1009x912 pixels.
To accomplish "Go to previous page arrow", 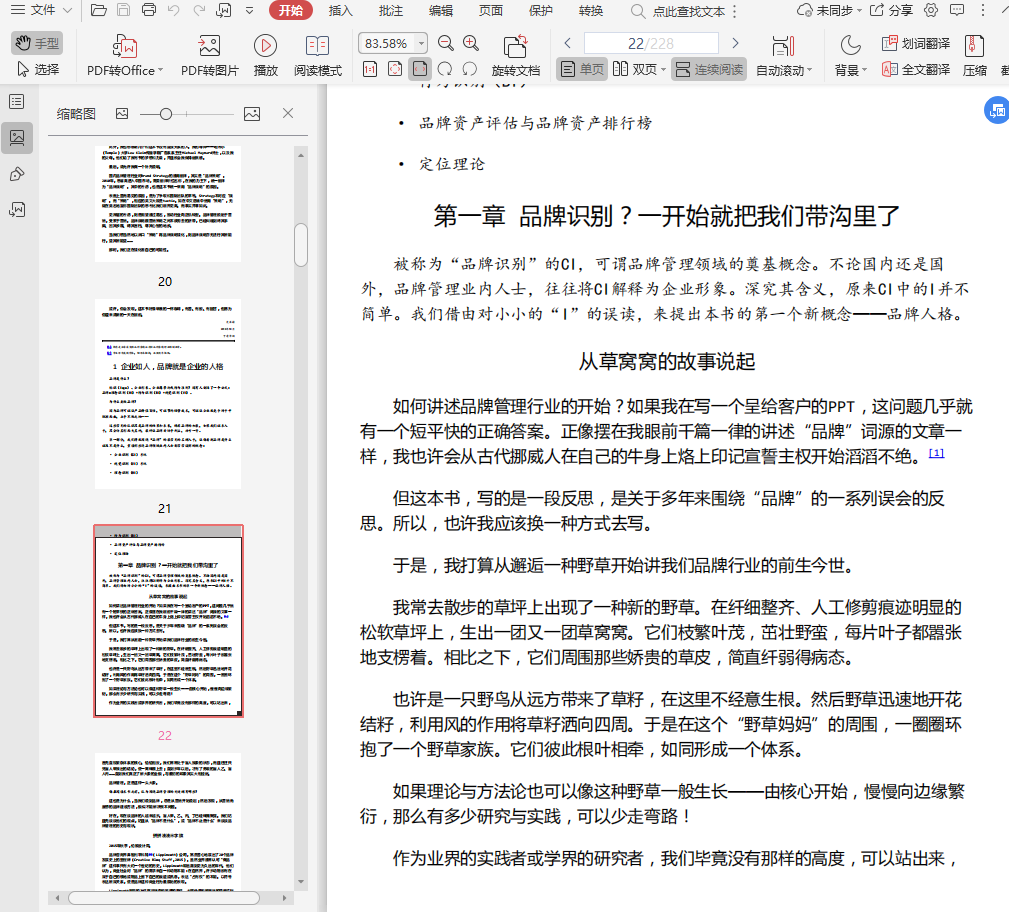I will [x=568, y=43].
